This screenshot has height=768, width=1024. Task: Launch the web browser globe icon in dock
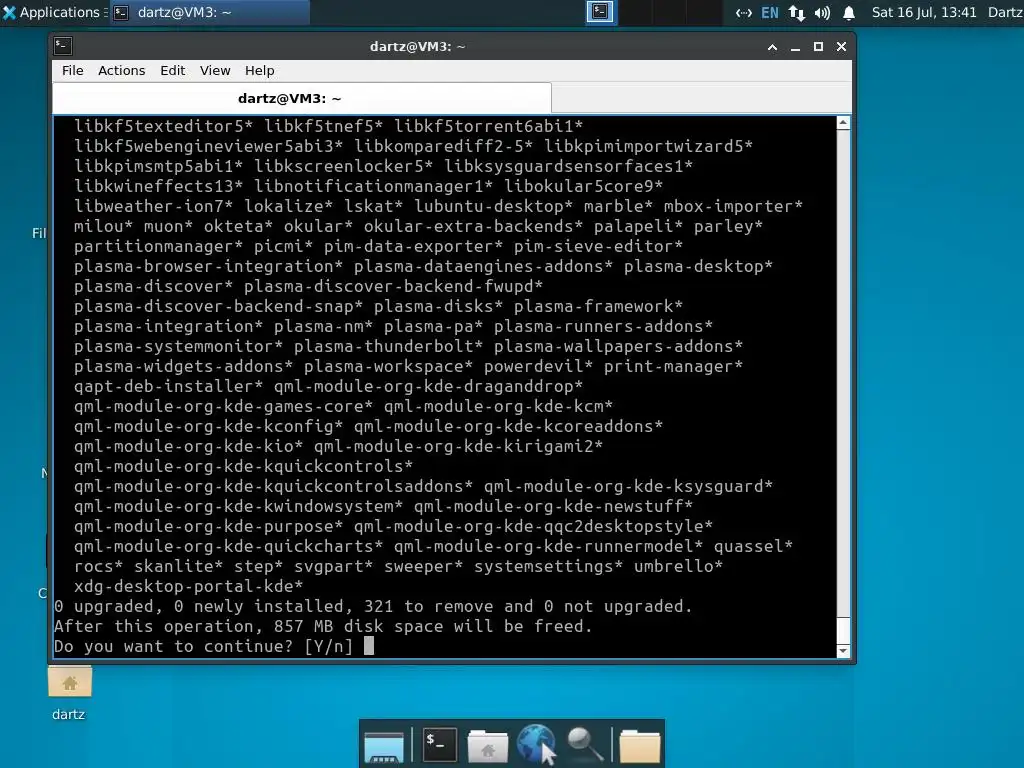coord(536,744)
